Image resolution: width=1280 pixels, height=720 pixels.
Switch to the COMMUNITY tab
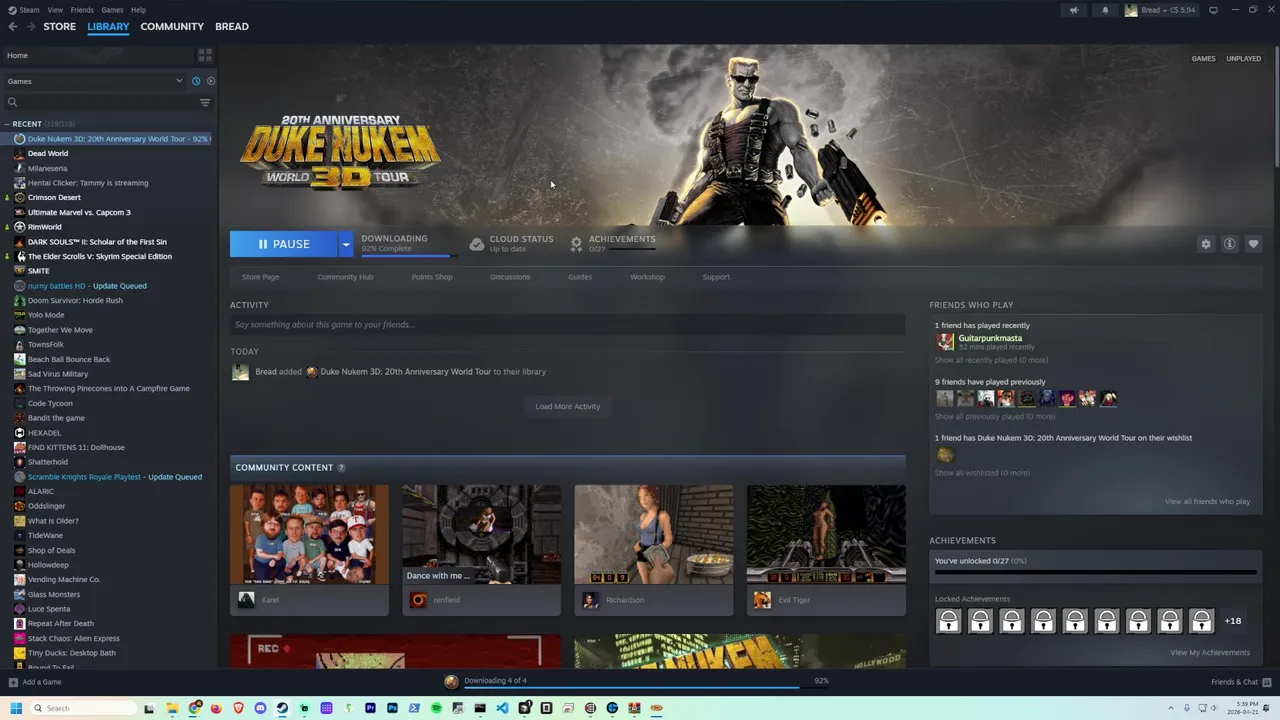pyautogui.click(x=172, y=26)
